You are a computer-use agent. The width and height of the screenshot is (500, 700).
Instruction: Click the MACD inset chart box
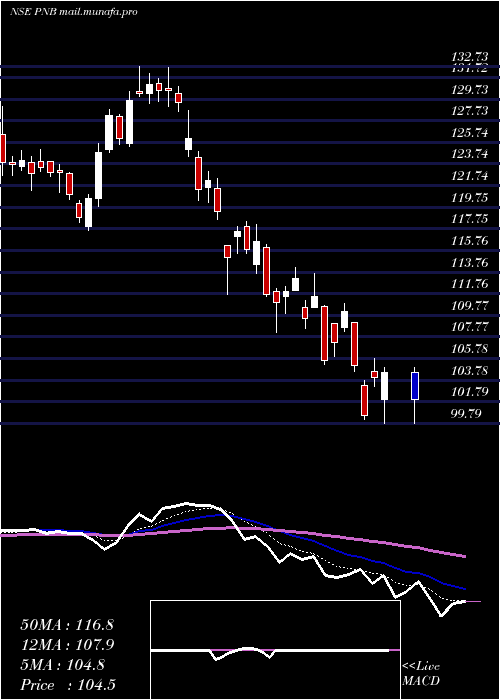275,650
